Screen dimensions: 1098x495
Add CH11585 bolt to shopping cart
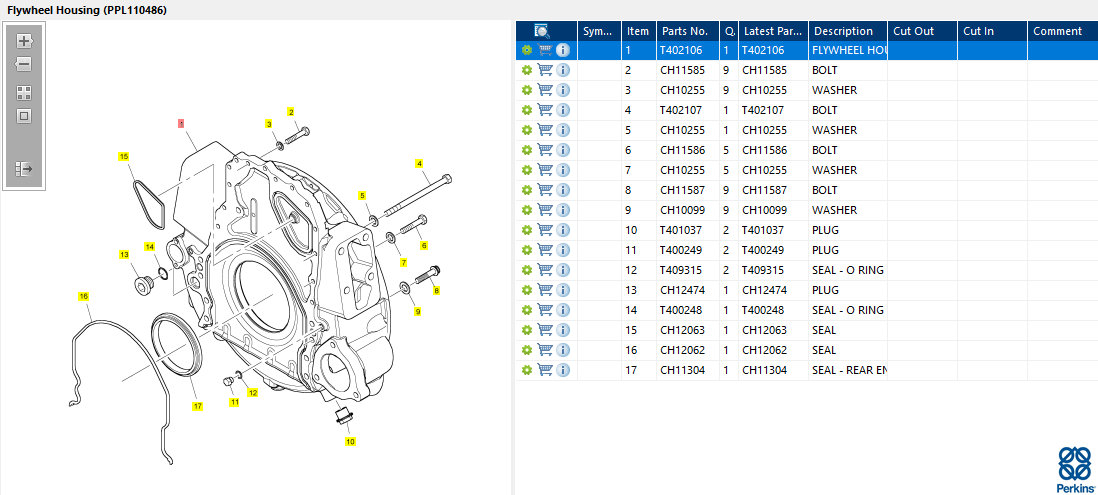545,70
